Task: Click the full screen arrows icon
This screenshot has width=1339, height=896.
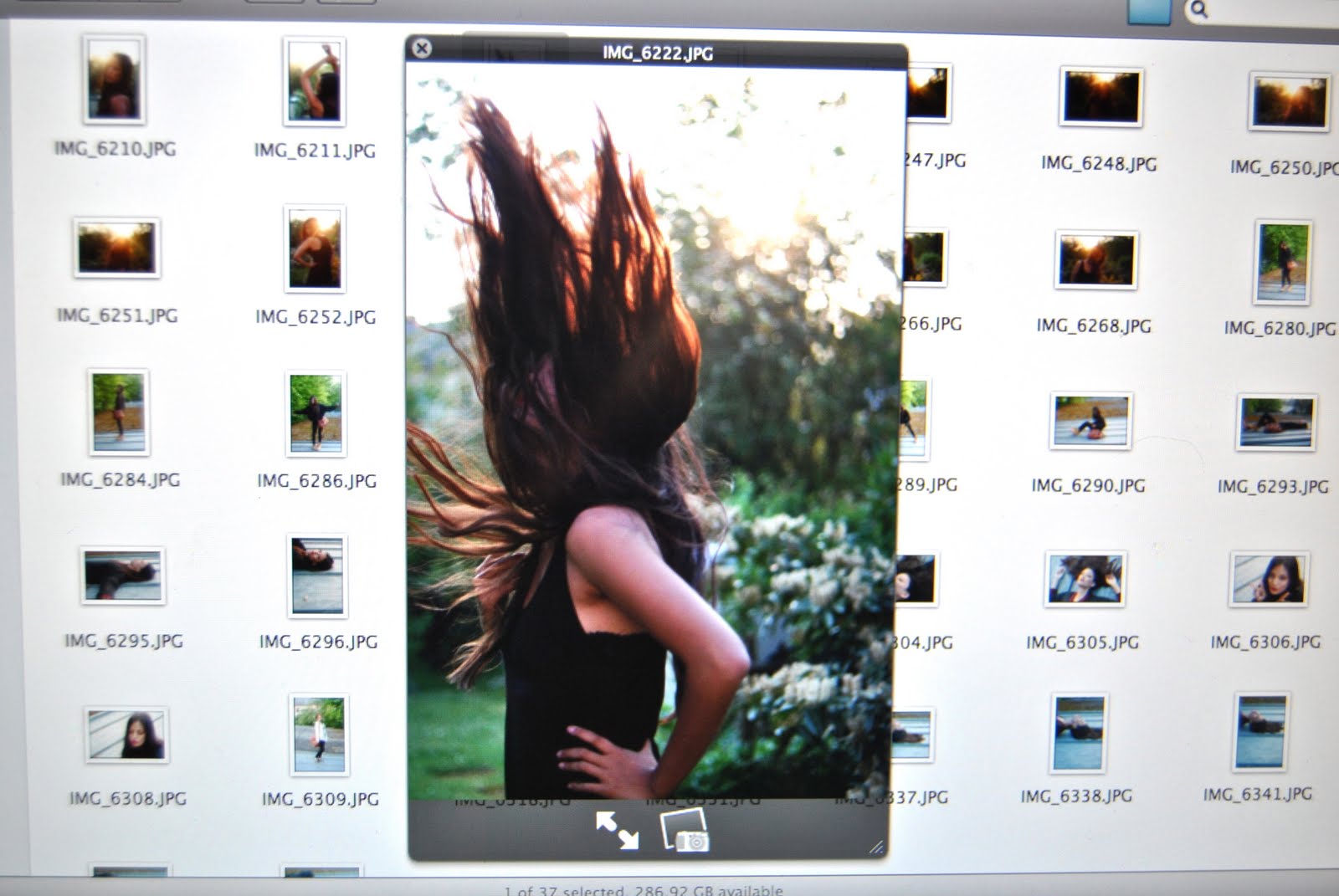Action: pos(617,831)
